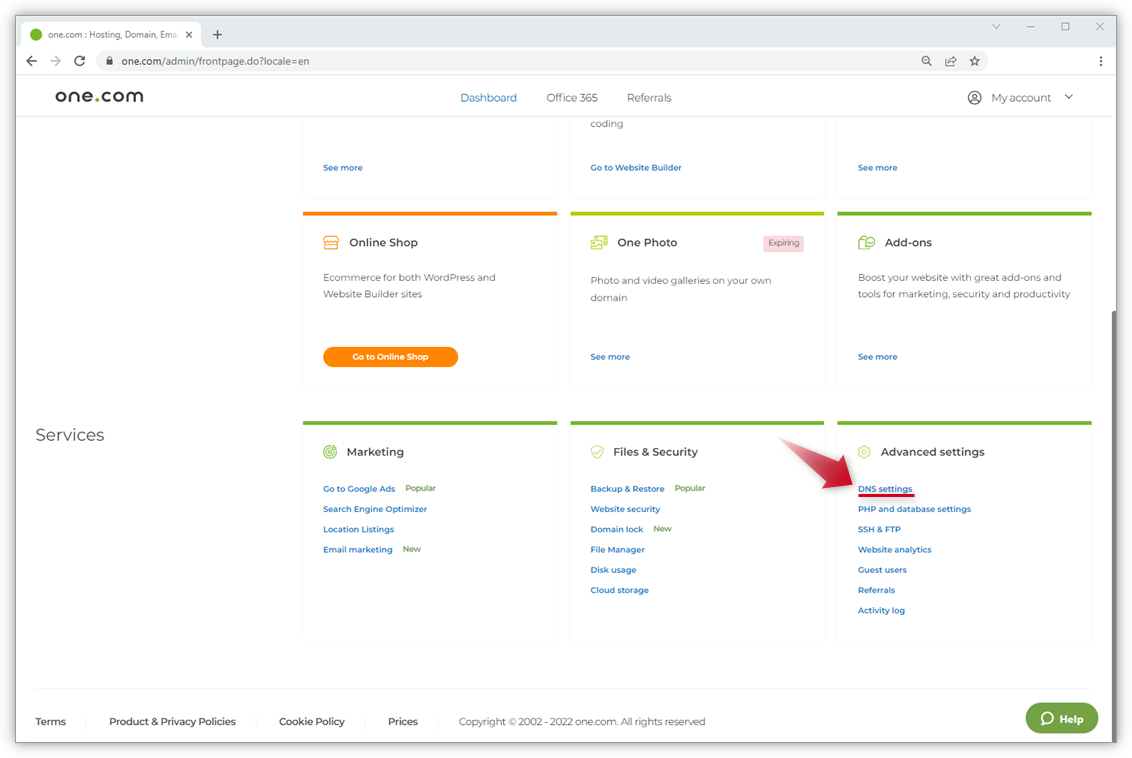Click the Terms footer link
This screenshot has width=1132, height=758.
point(51,721)
